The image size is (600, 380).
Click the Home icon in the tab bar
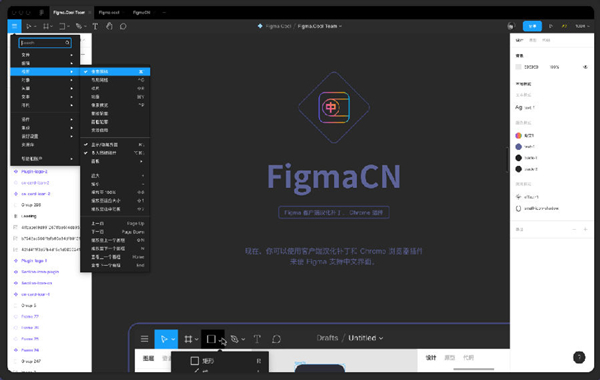coord(42,12)
